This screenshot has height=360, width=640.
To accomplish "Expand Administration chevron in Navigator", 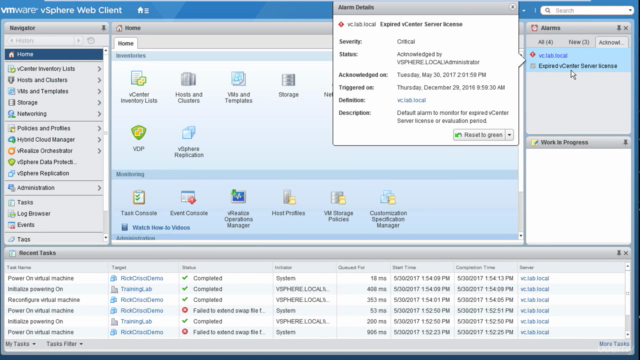I will (x=99, y=188).
